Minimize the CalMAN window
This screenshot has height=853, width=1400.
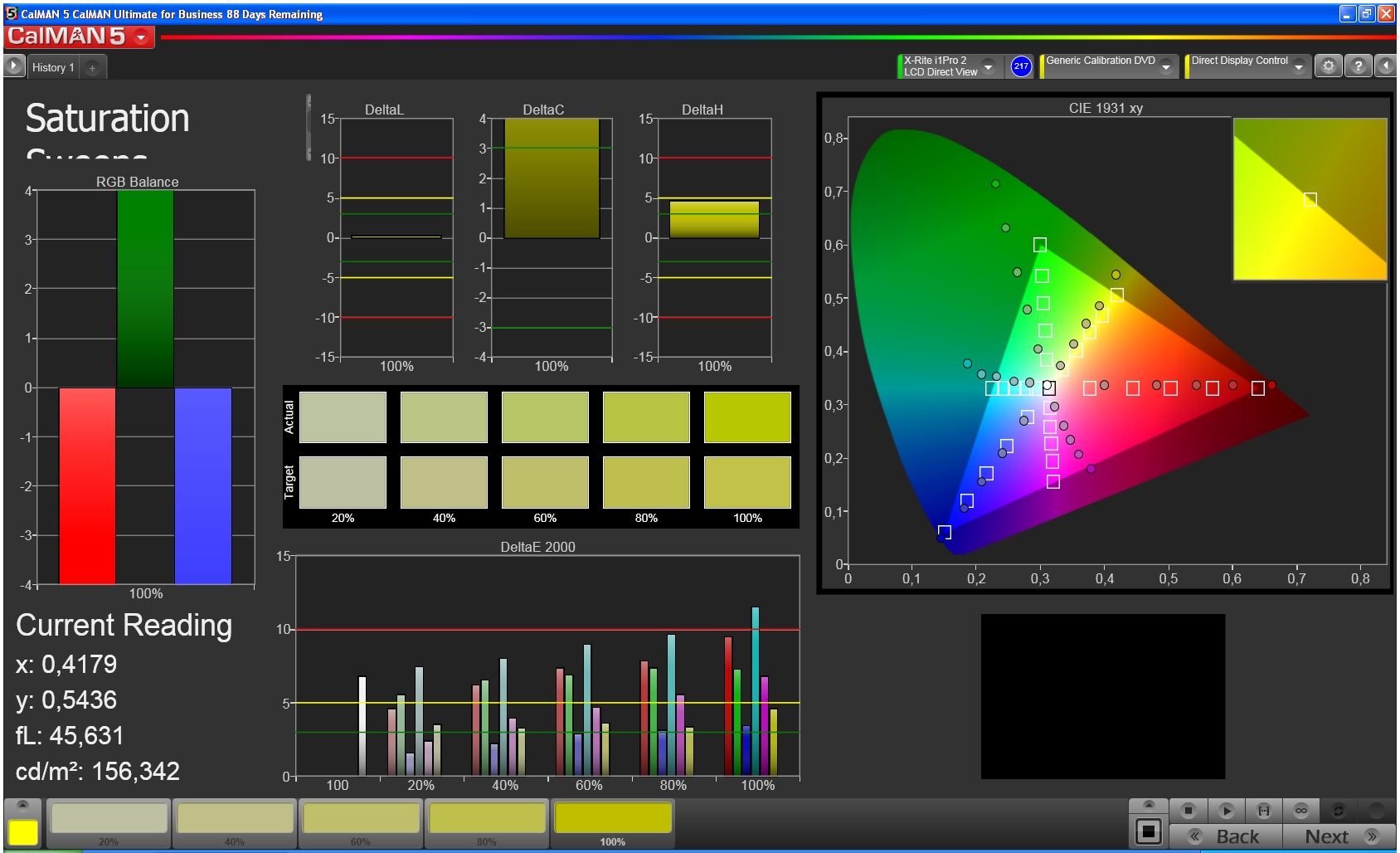(x=1348, y=14)
